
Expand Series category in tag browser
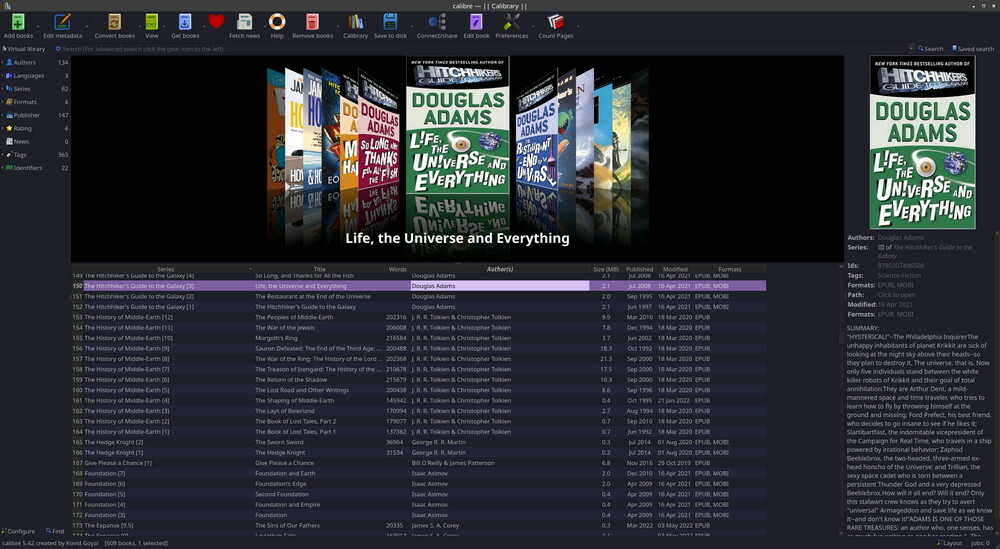click(x=3, y=89)
